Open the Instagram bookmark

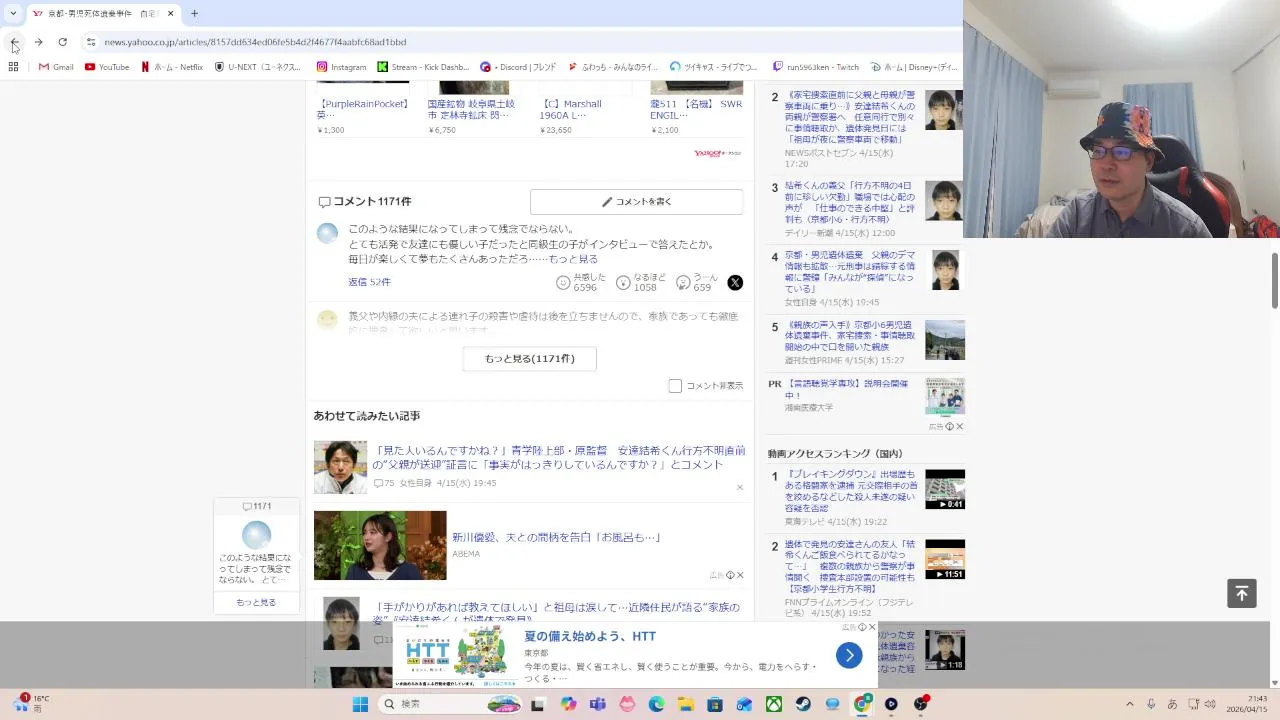point(341,67)
